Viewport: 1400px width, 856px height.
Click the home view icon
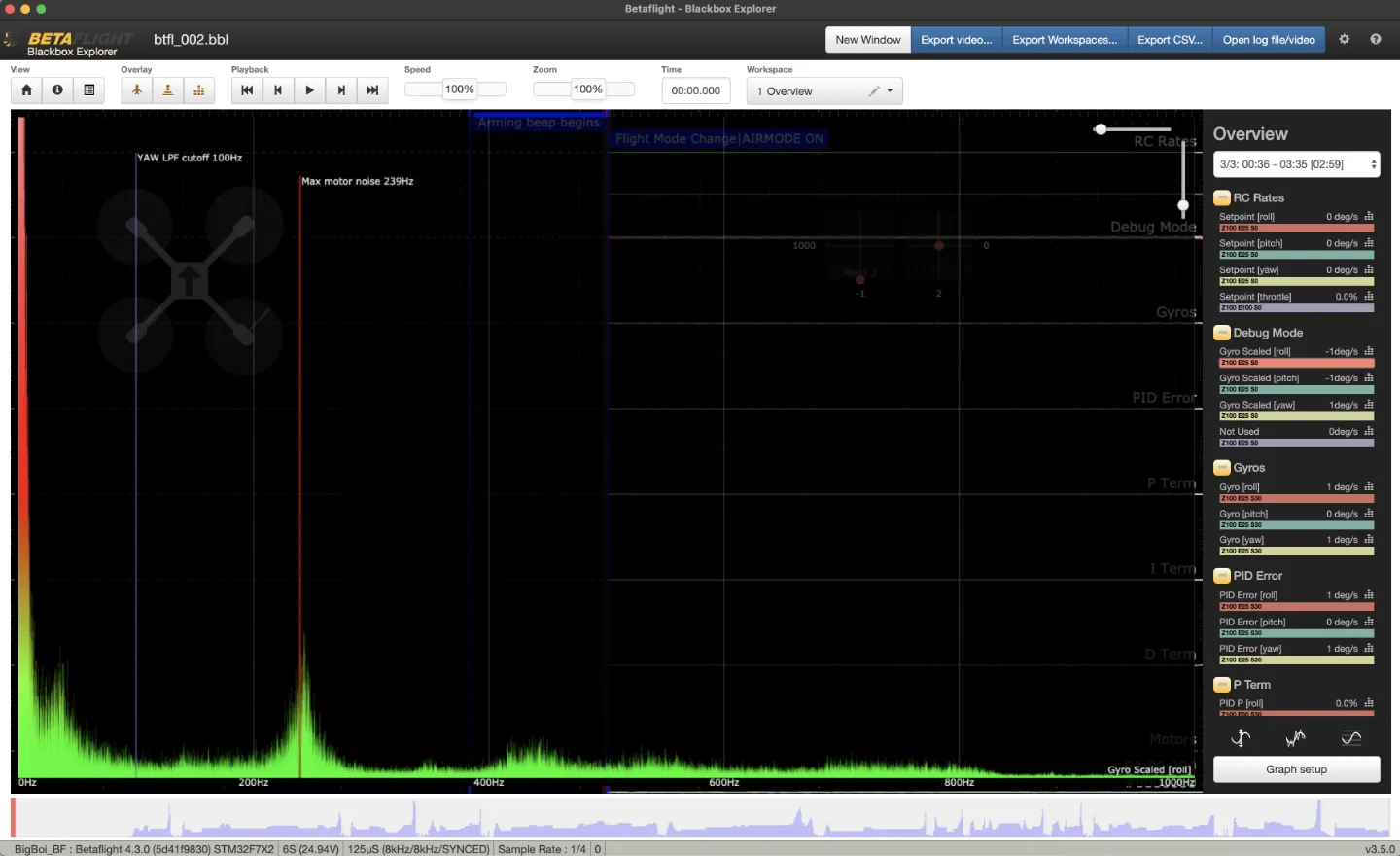[26, 90]
